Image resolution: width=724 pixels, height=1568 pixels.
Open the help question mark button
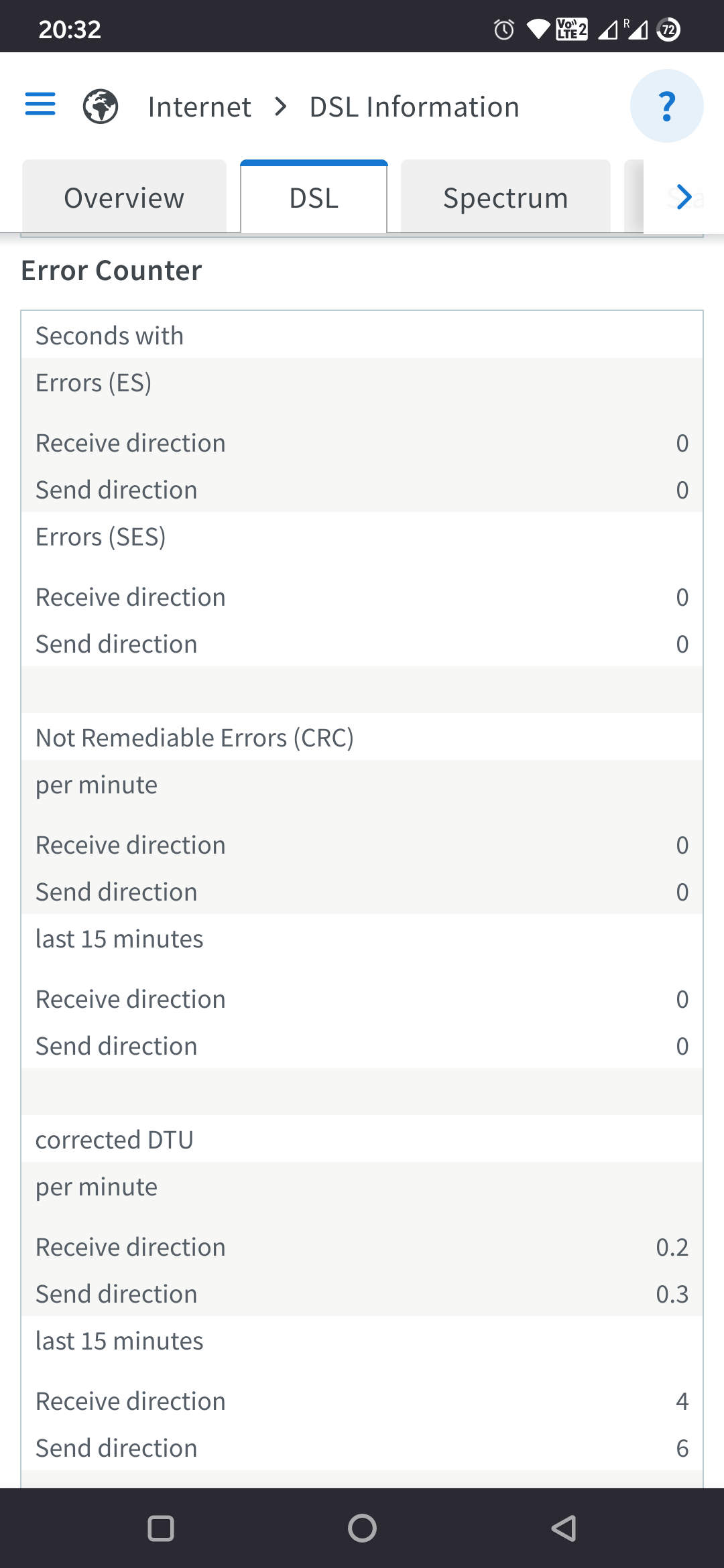[x=666, y=106]
